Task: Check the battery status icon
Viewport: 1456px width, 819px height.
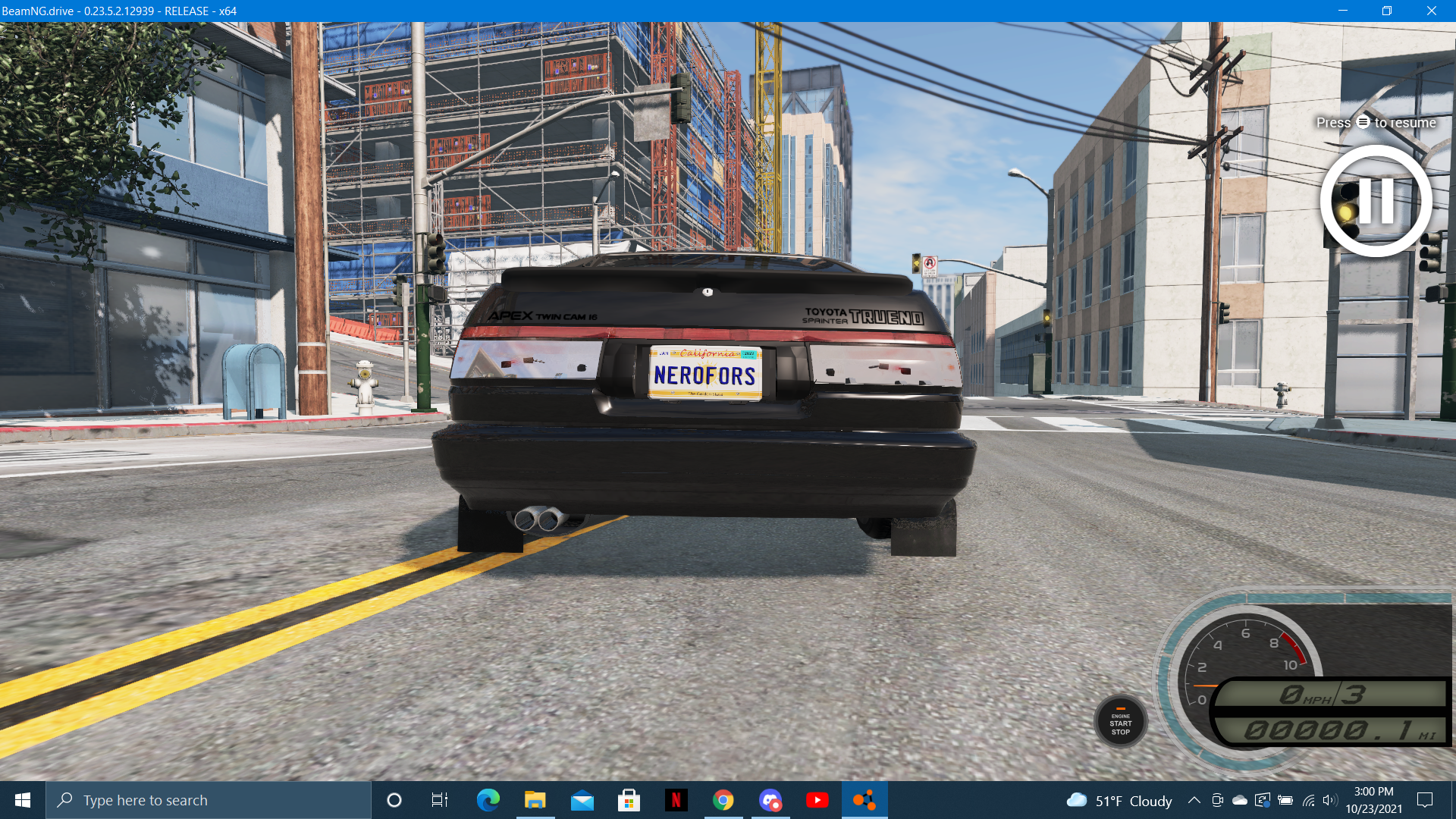Action: point(1285,800)
